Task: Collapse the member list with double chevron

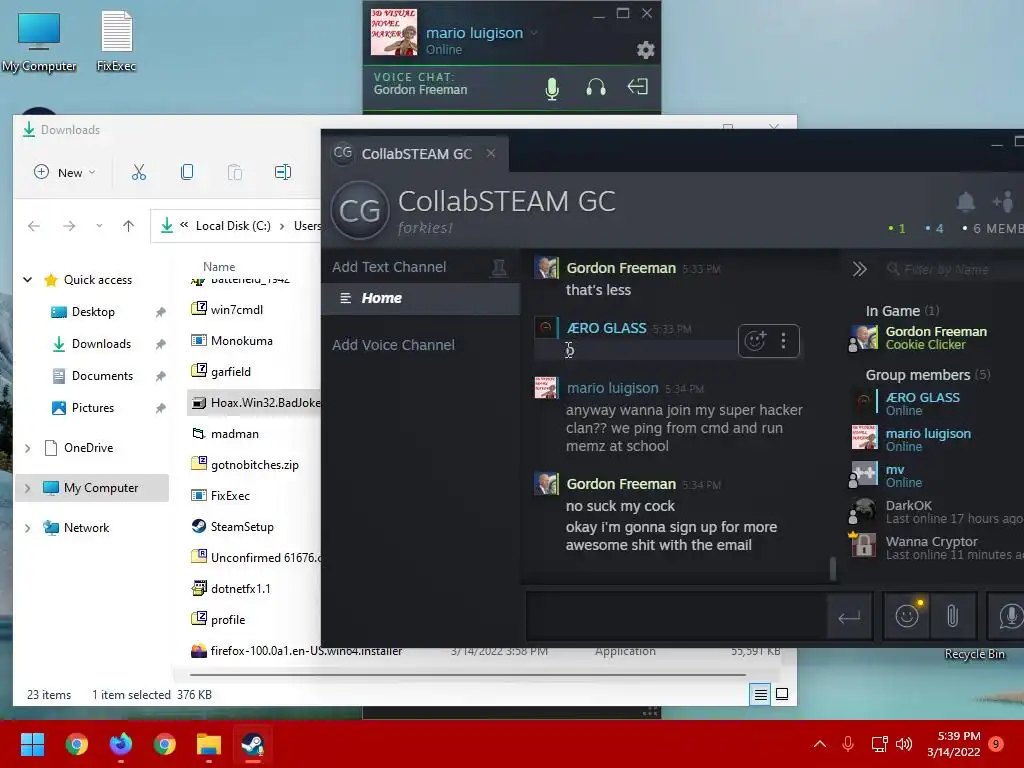Action: 859,269
